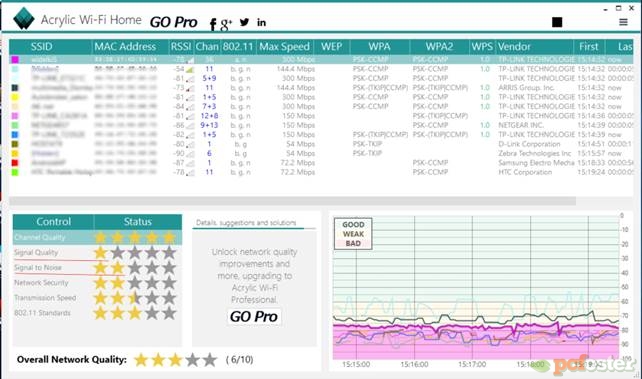The height and width of the screenshot is (379, 642).
Task: Open the LinkedIn icon
Action: point(261,23)
